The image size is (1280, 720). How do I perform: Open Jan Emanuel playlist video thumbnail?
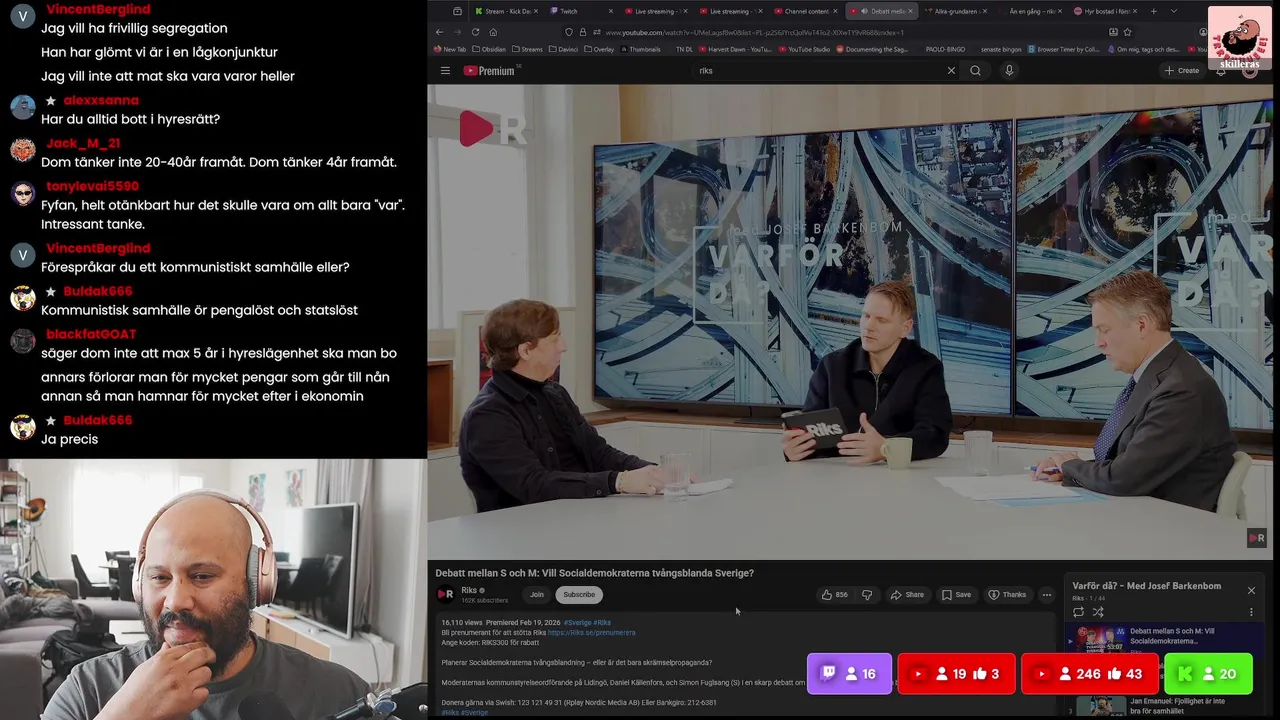point(1101,706)
